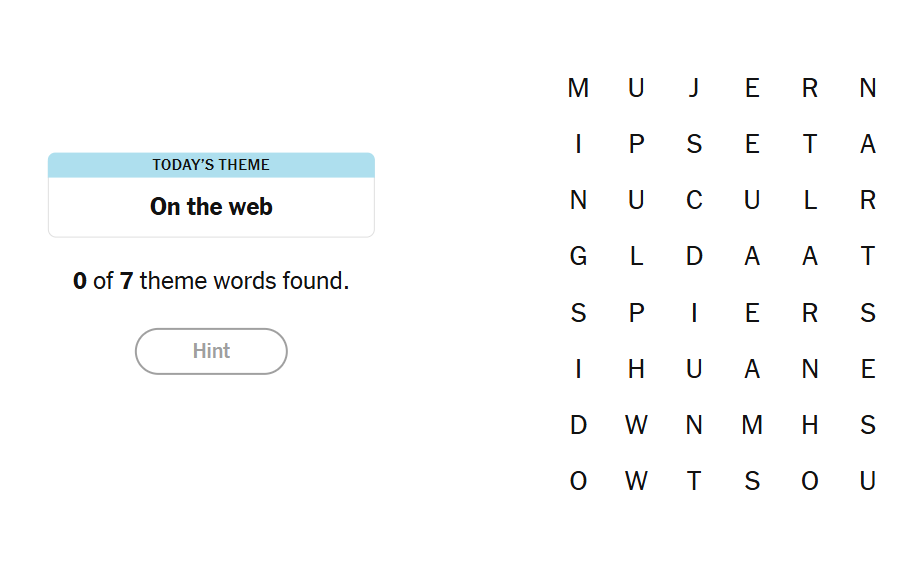Image resolution: width=918 pixels, height=579 pixels.
Task: Choose letter H in the sixth row
Action: coord(636,370)
